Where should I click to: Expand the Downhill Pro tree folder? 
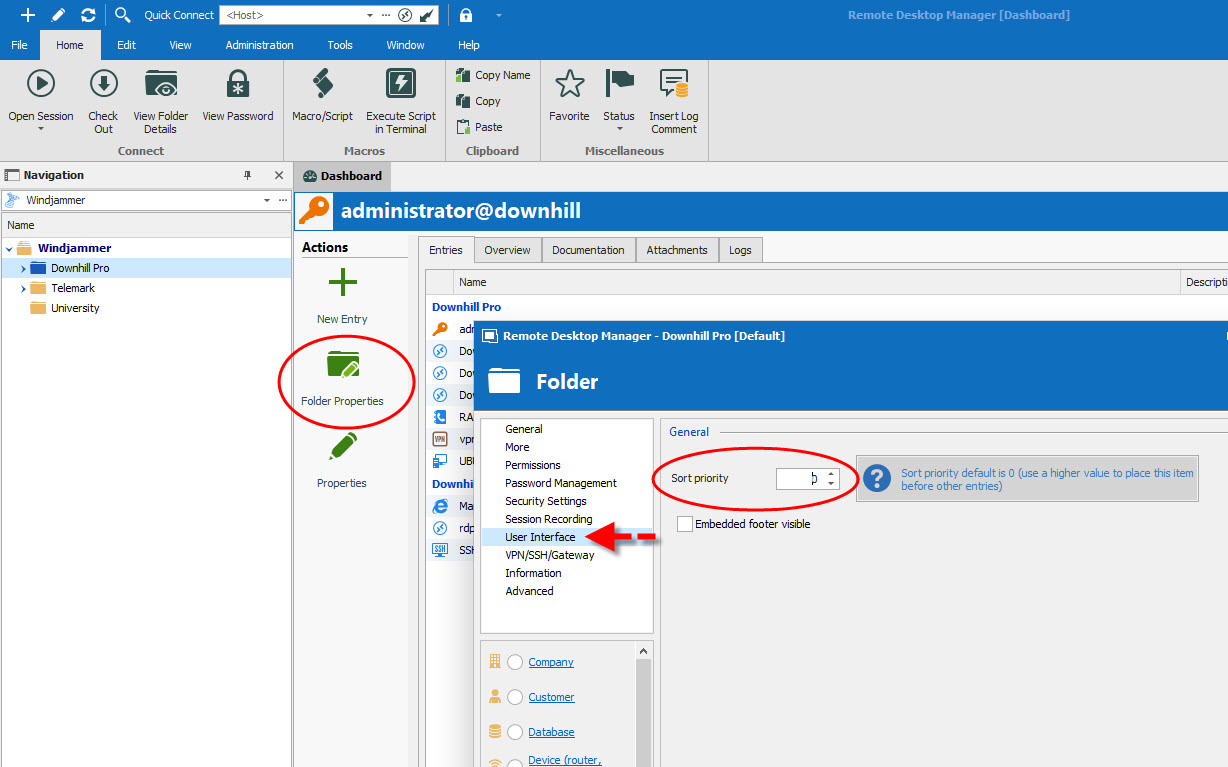pos(23,269)
